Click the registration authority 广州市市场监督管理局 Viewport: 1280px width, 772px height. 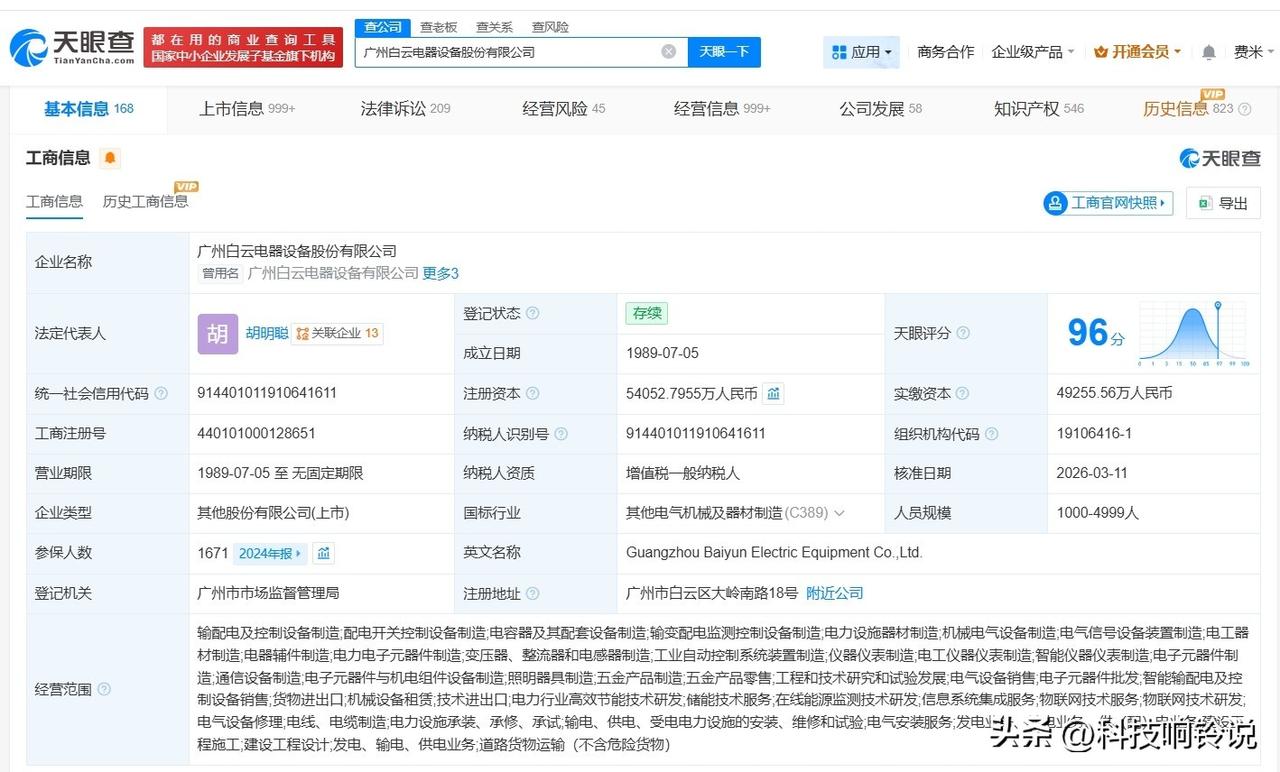[268, 593]
